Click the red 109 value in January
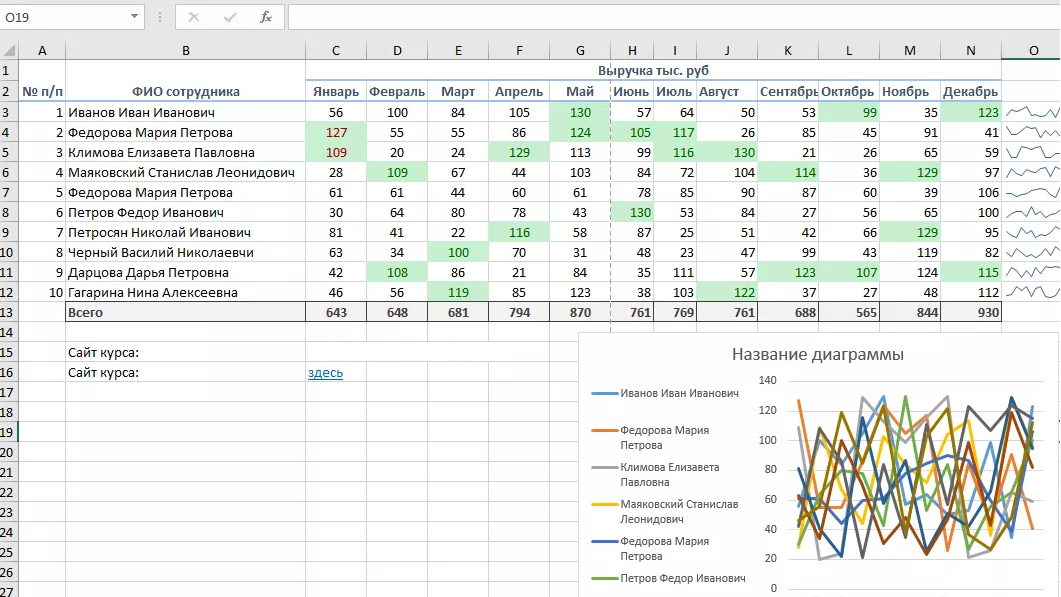Viewport: 1061px width, 597px height. (336, 152)
